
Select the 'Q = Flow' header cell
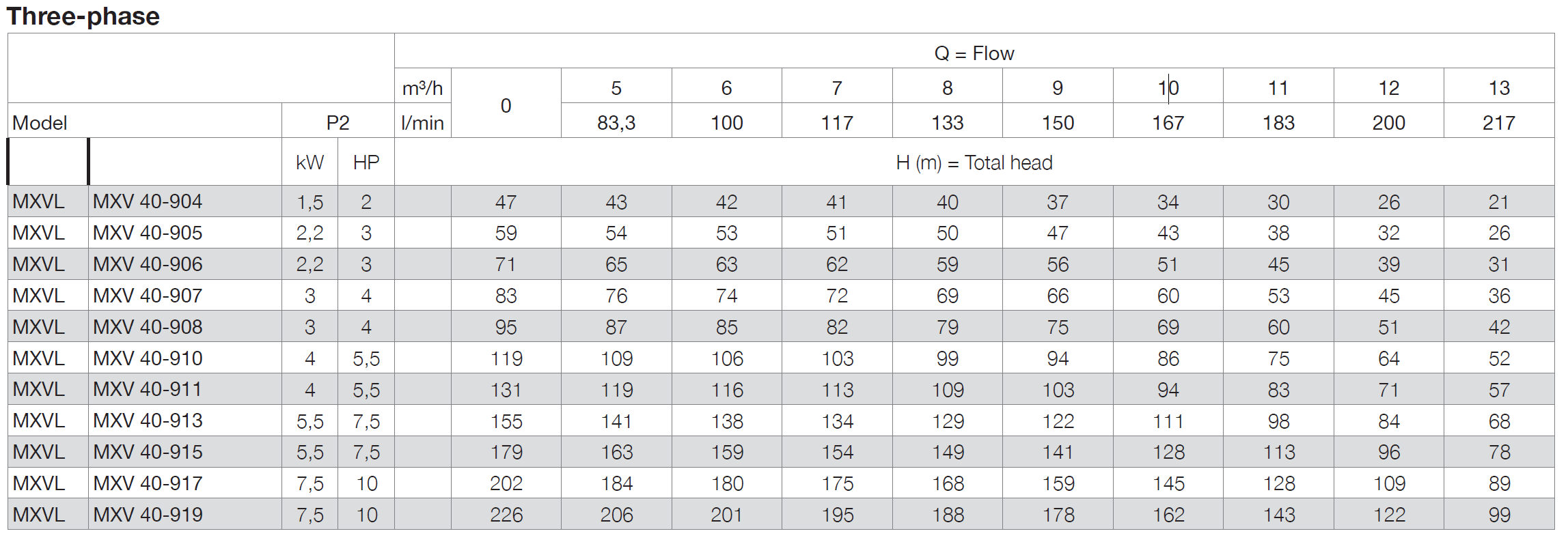974,53
